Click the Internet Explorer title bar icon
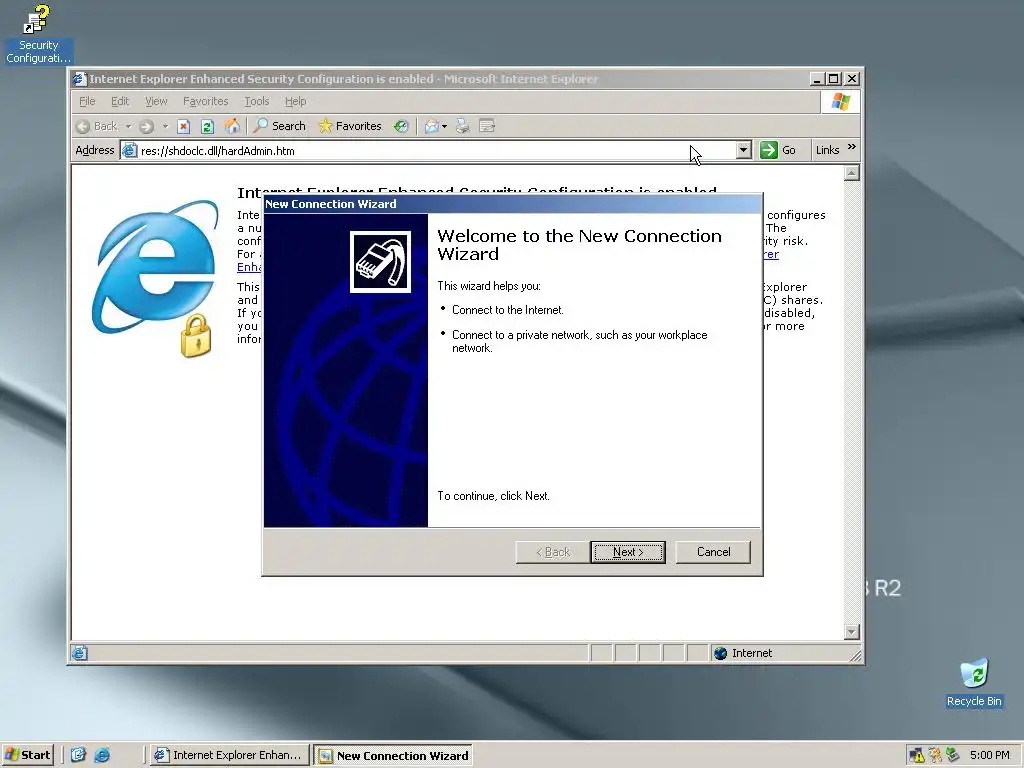The image size is (1024, 768). [x=80, y=79]
